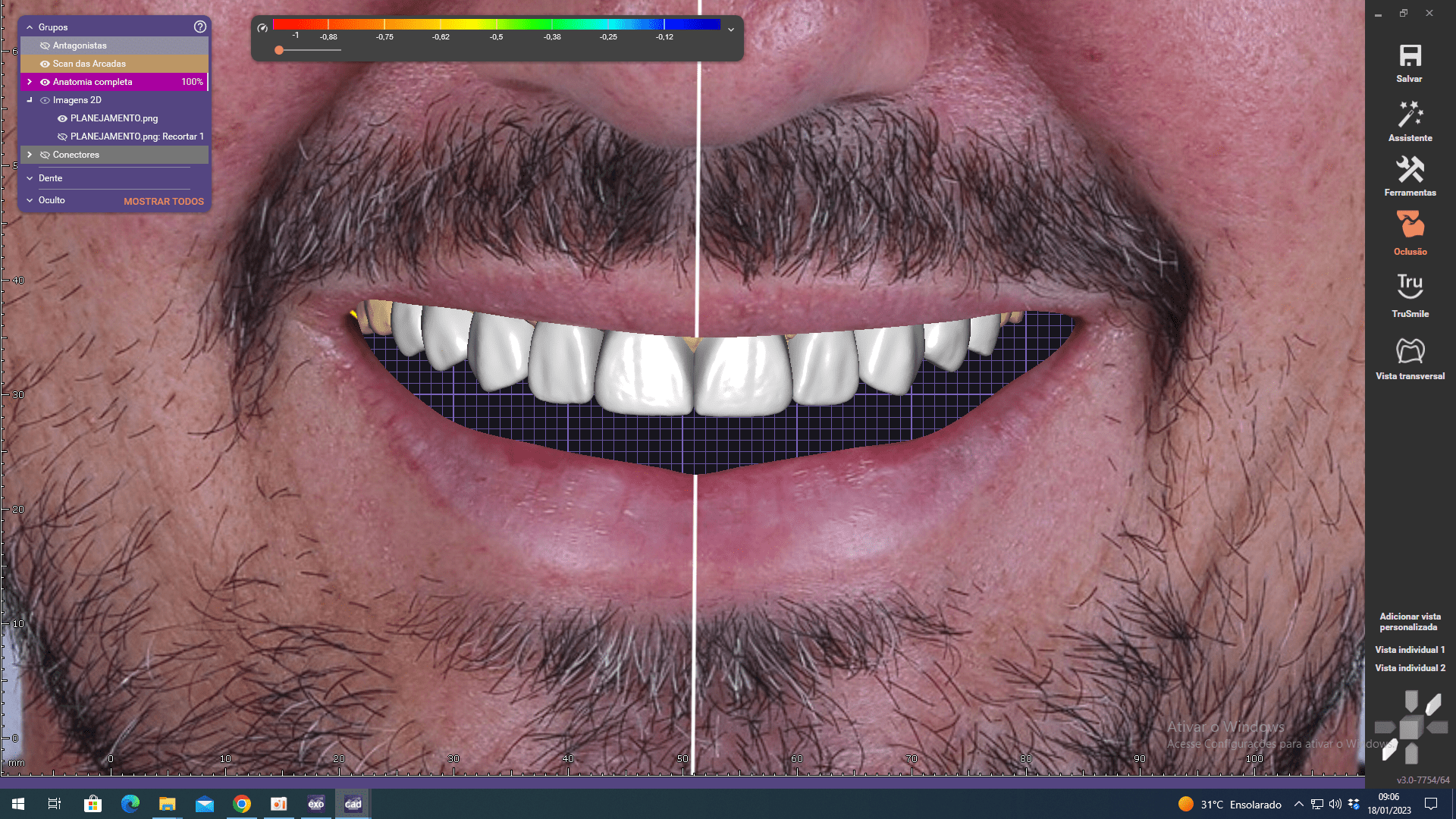This screenshot has width=1456, height=819.
Task: Click Adicionar vista personalizada
Action: pos(1410,622)
